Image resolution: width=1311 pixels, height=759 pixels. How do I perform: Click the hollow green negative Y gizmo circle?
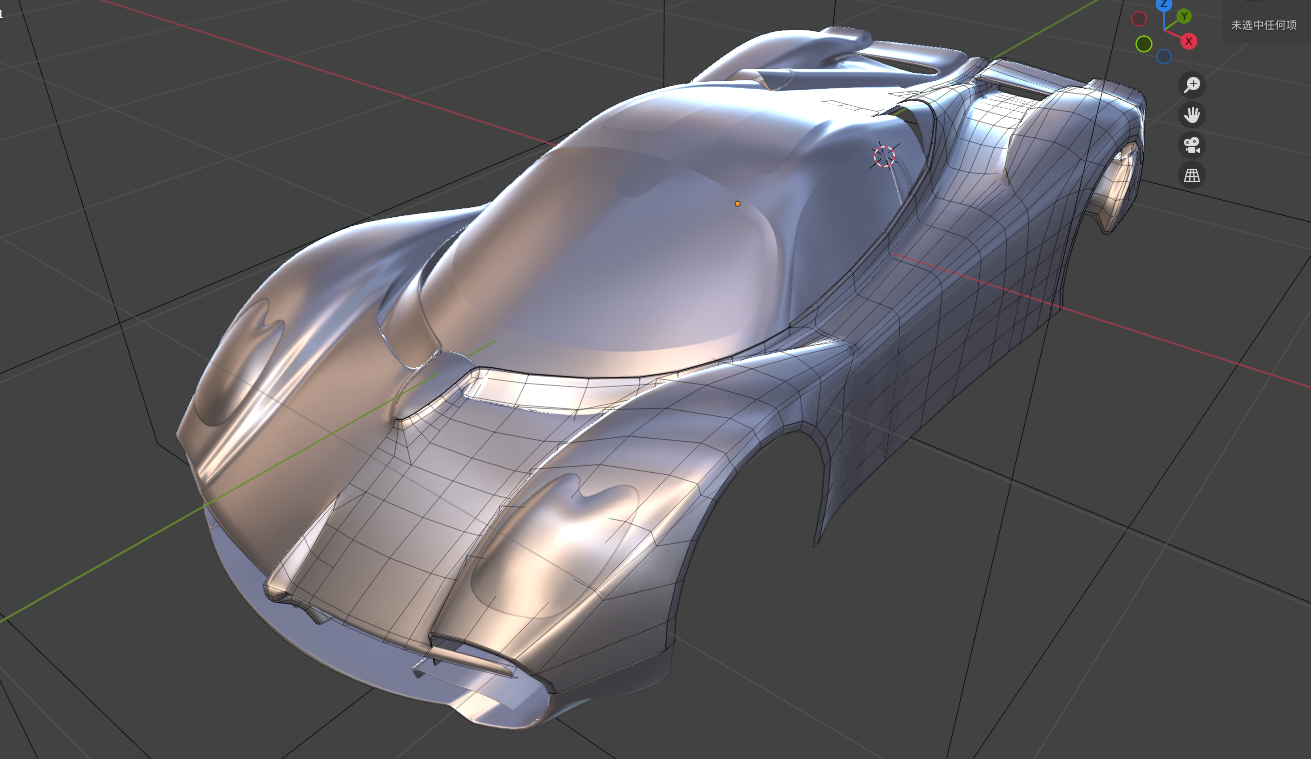click(1144, 44)
